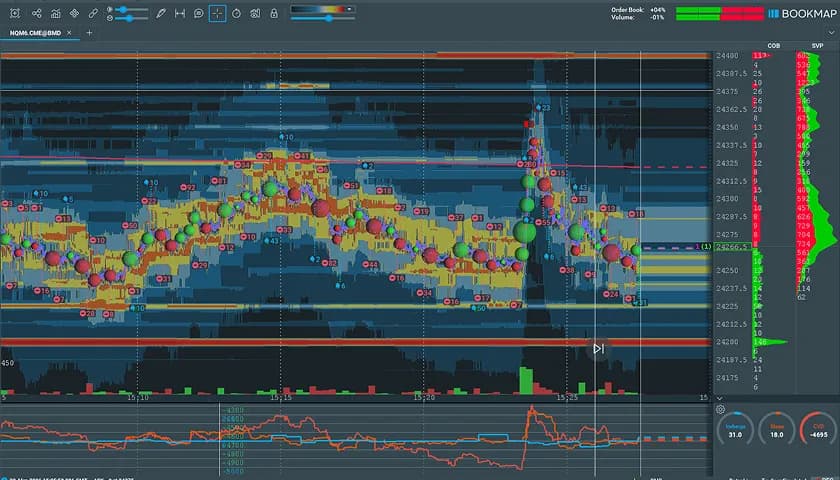Adjust the lower brightness slider in toolbar
Viewport: 840px width, 480px height.
pos(130,18)
